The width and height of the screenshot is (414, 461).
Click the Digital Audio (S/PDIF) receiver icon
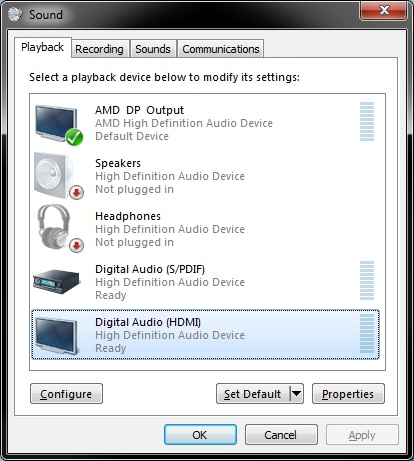click(x=57, y=282)
